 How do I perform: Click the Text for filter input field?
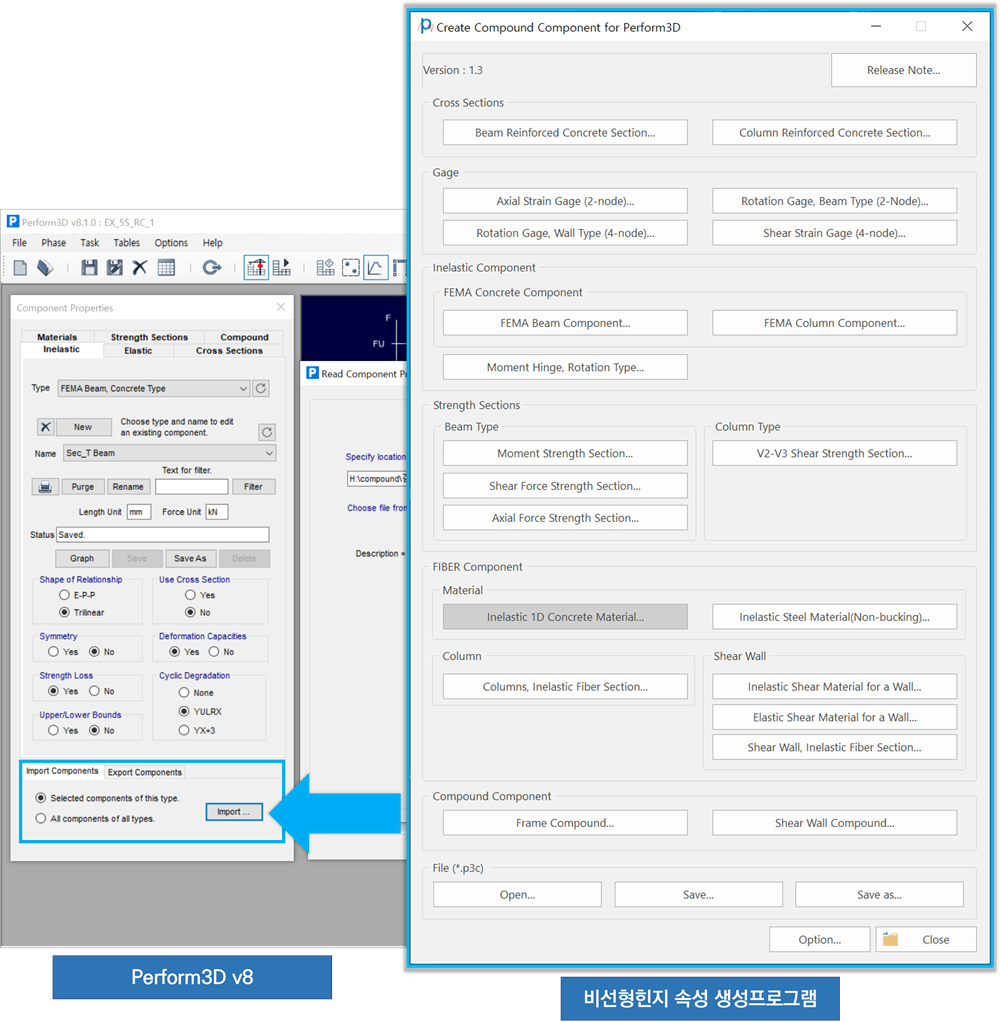point(192,487)
